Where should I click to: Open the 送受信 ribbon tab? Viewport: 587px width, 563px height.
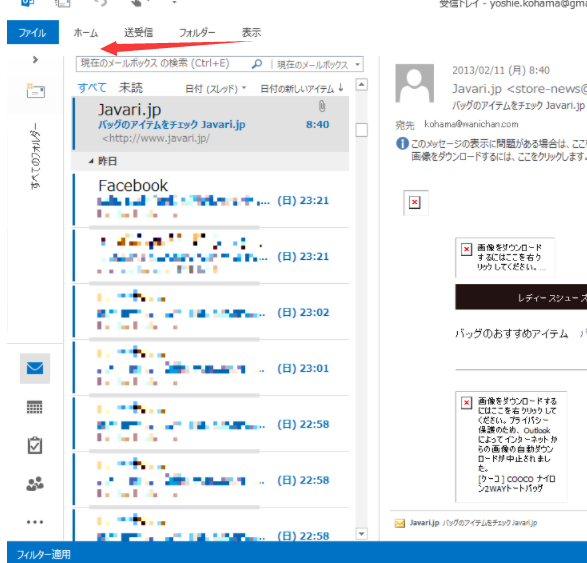click(139, 33)
